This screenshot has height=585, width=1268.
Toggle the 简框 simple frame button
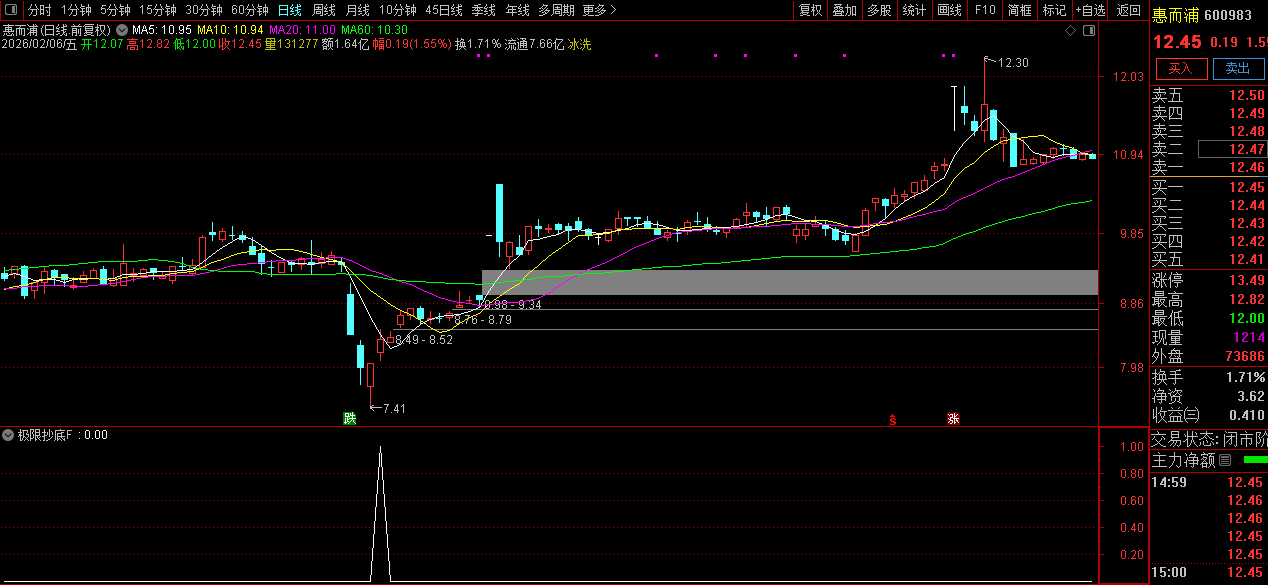[x=1019, y=10]
